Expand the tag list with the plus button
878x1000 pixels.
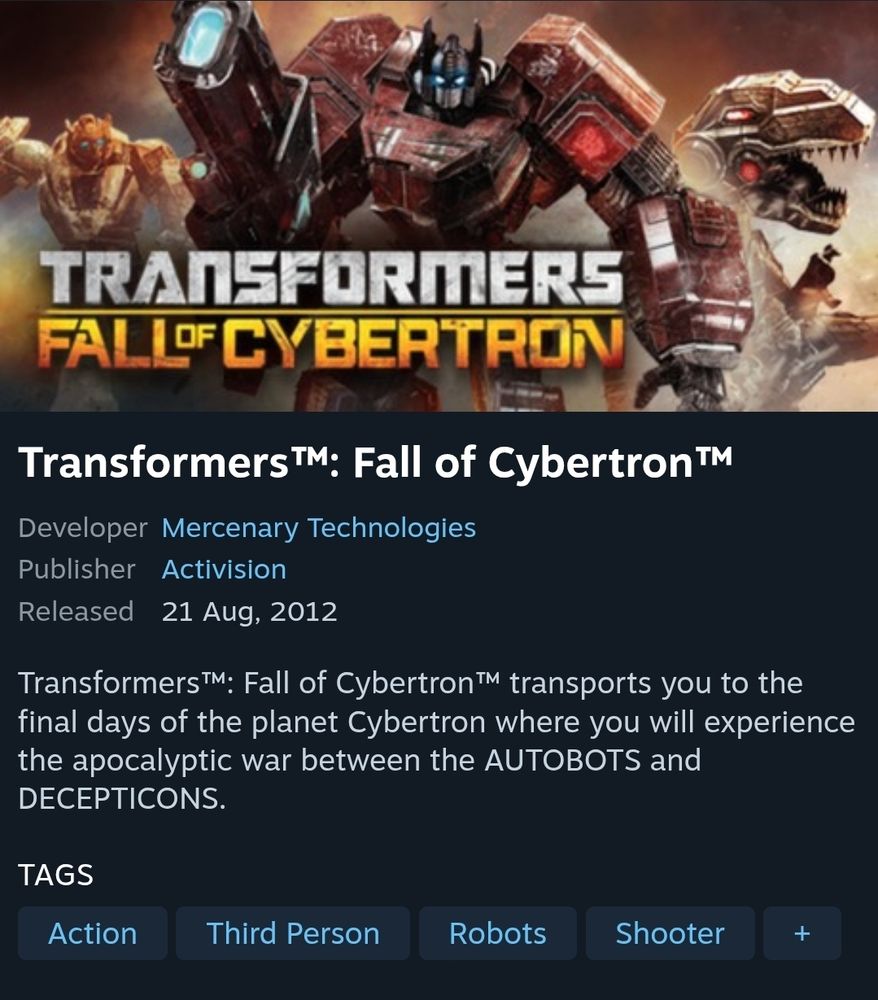802,933
